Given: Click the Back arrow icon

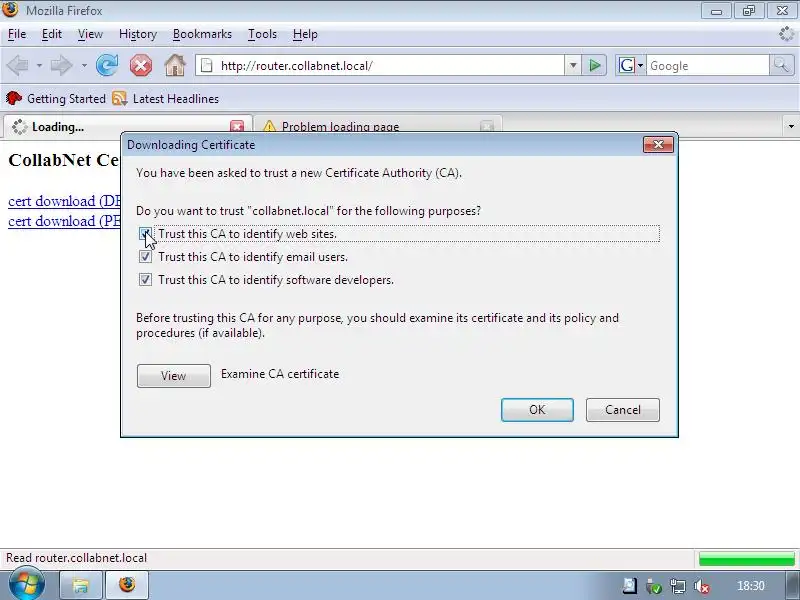Looking at the screenshot, I should coord(18,65).
